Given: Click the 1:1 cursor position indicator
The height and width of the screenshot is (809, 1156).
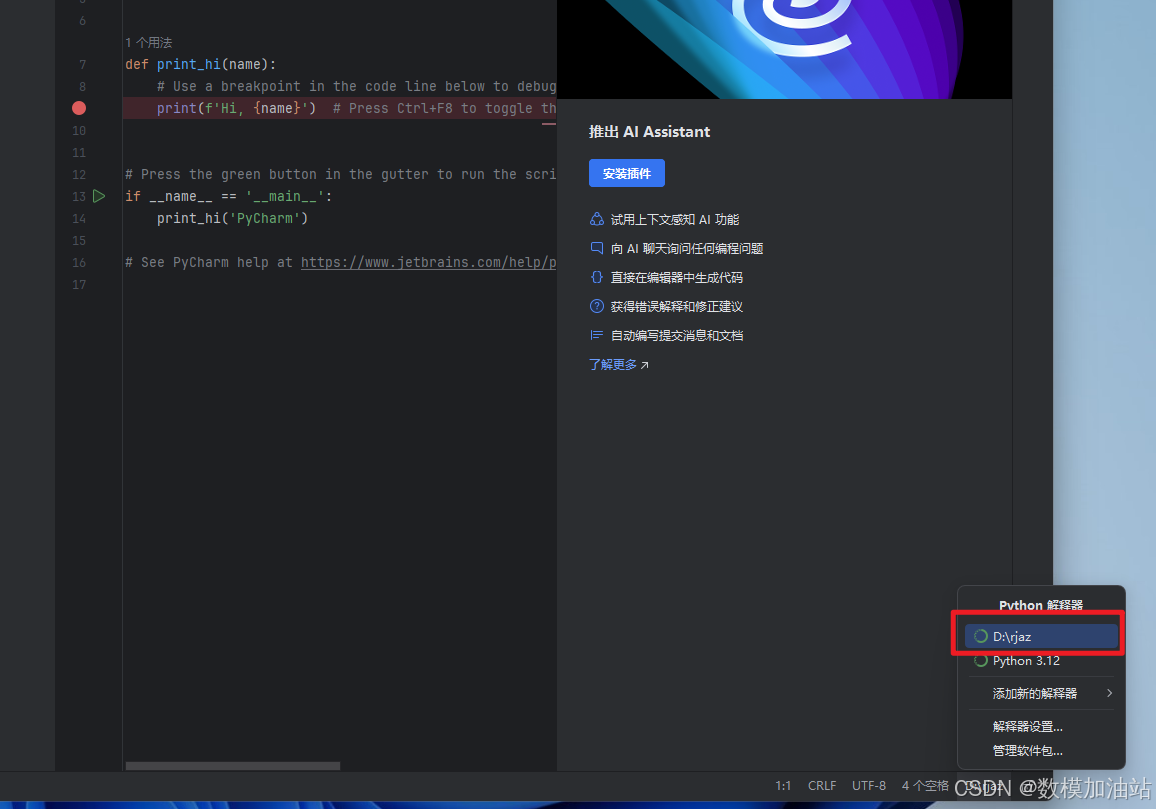Looking at the screenshot, I should pyautogui.click(x=783, y=786).
